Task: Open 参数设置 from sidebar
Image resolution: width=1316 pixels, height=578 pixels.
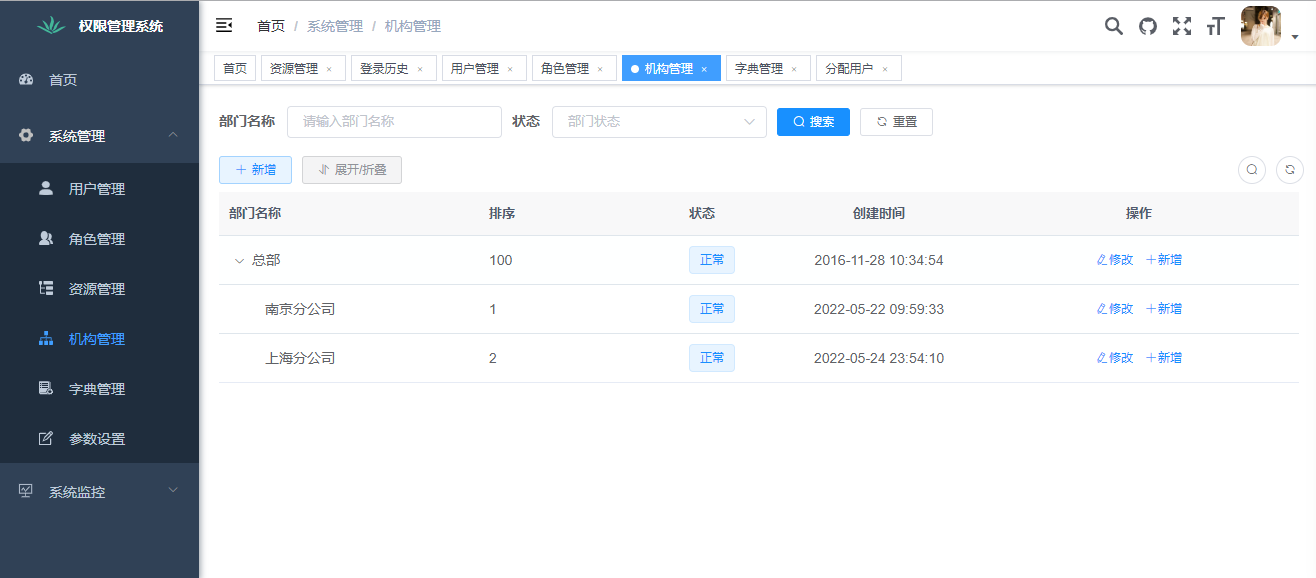Action: click(x=99, y=439)
